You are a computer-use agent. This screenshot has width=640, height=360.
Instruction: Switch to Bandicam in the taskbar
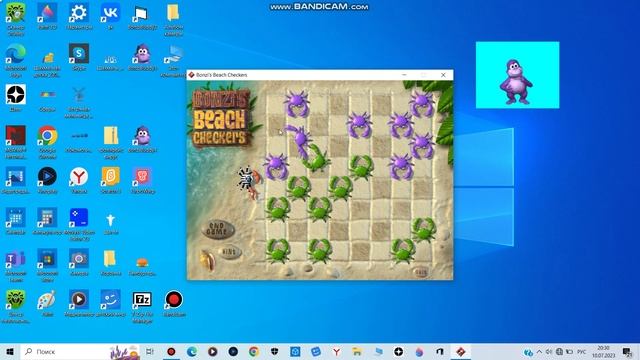[x=171, y=351]
